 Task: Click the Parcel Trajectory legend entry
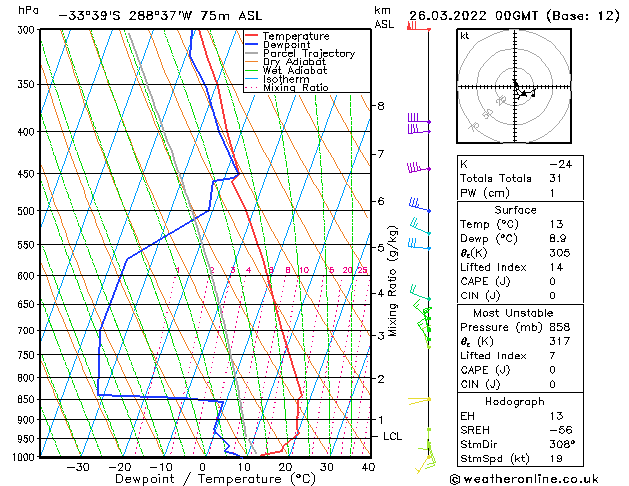[300, 53]
